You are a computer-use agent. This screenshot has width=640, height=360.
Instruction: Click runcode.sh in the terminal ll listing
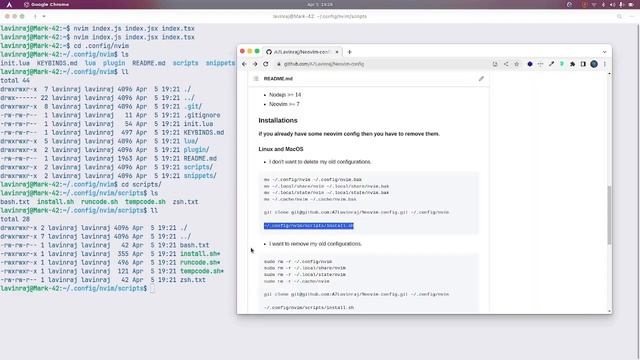click(200, 262)
